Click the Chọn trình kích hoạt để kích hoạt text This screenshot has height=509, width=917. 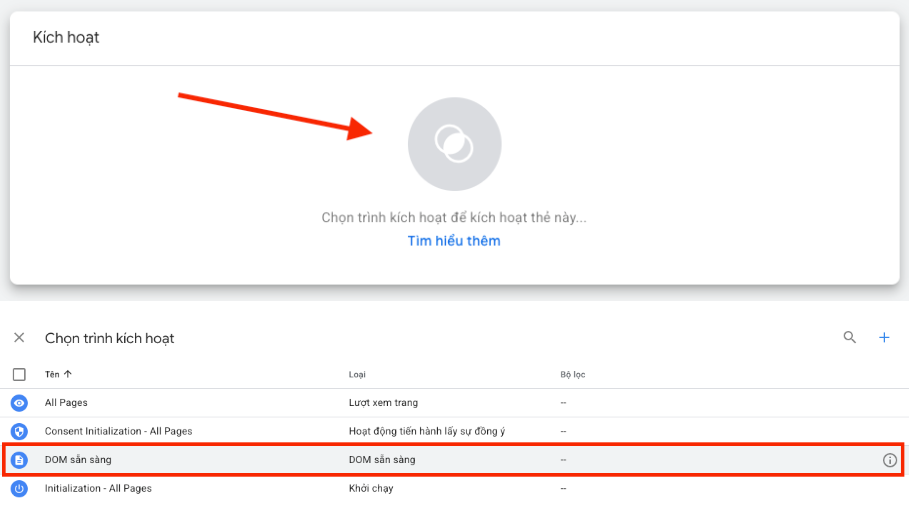click(x=454, y=217)
